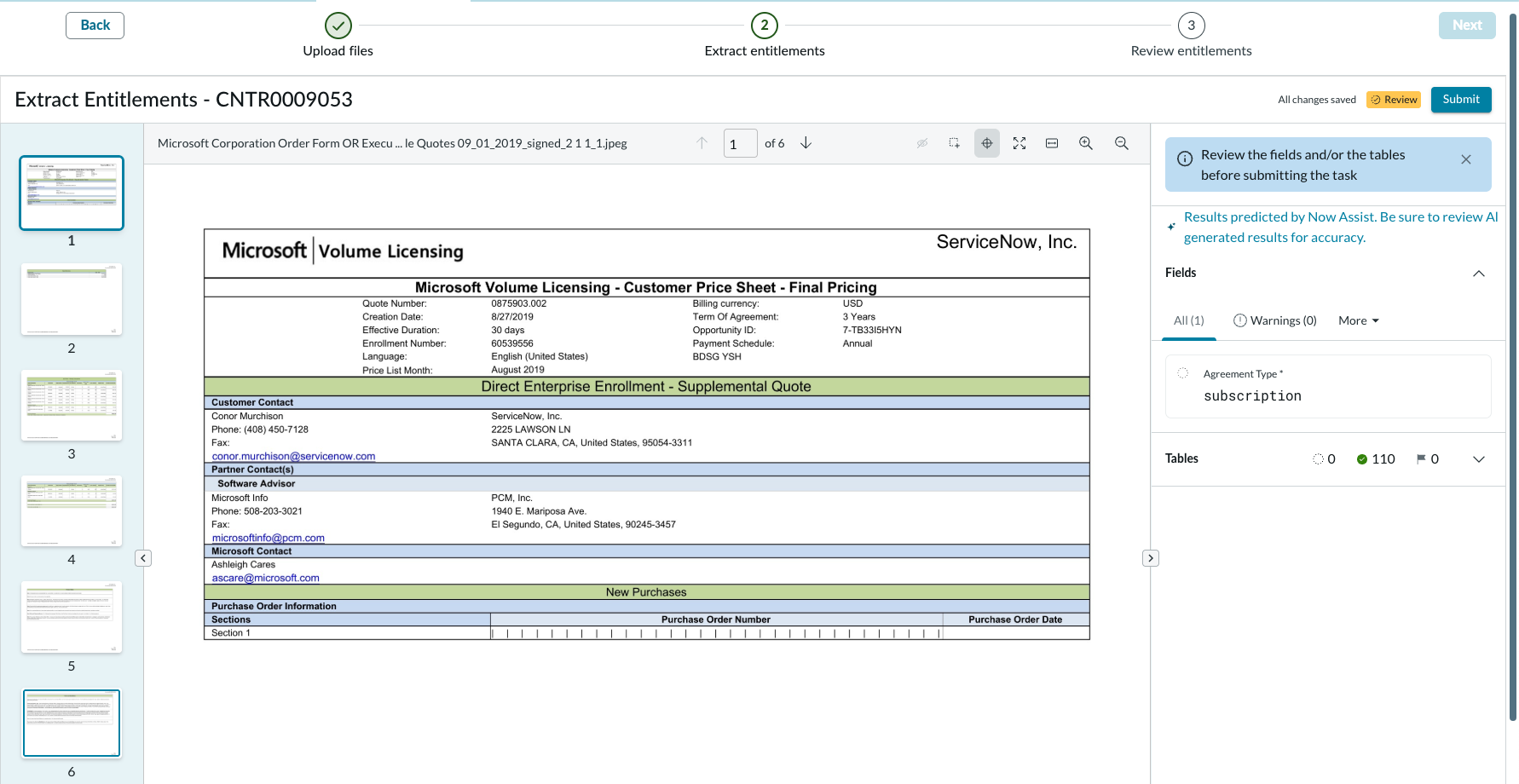Dismiss the review fields info banner
This screenshot has height=784, width=1519.
(1466, 159)
